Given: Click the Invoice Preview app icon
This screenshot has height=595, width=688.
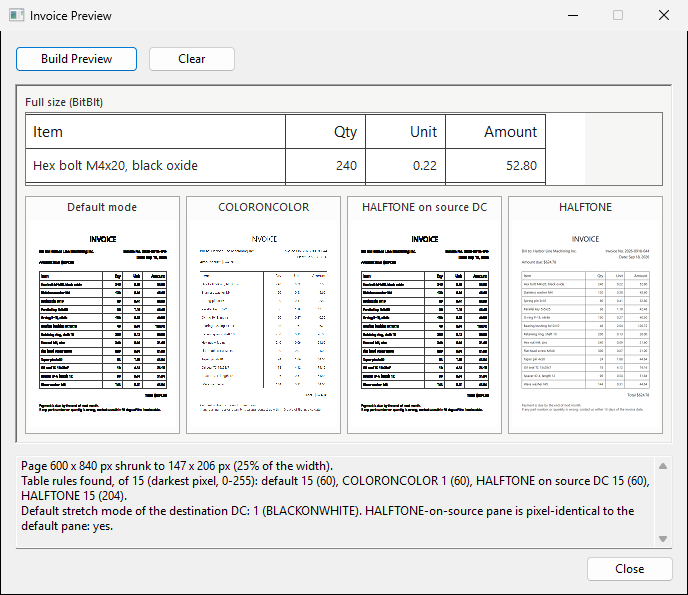Looking at the screenshot, I should pos(16,15).
